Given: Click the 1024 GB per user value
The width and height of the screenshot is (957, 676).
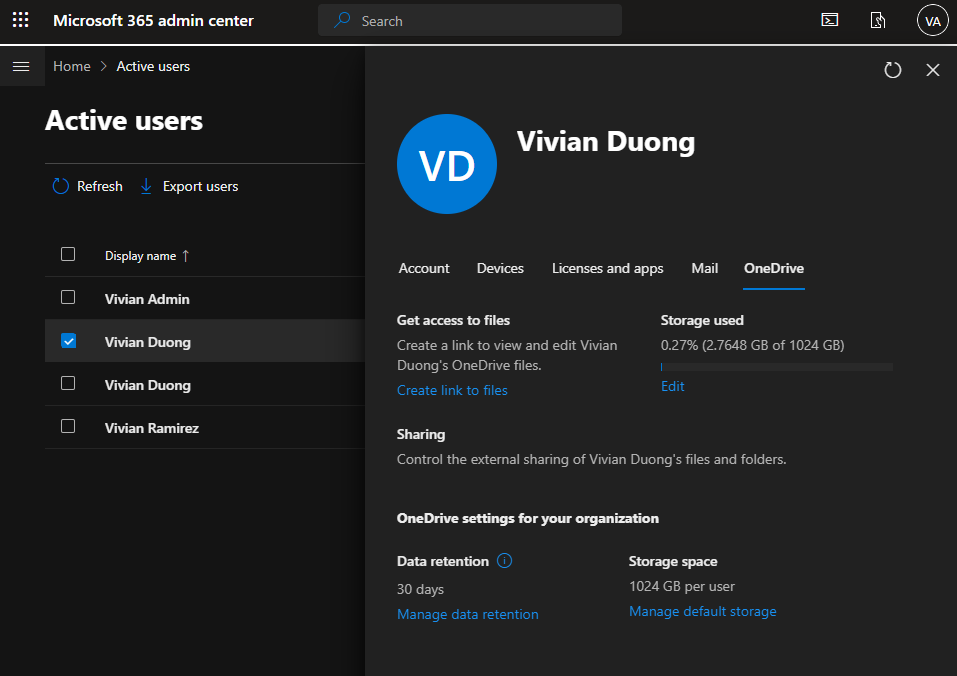Looking at the screenshot, I should [x=682, y=586].
